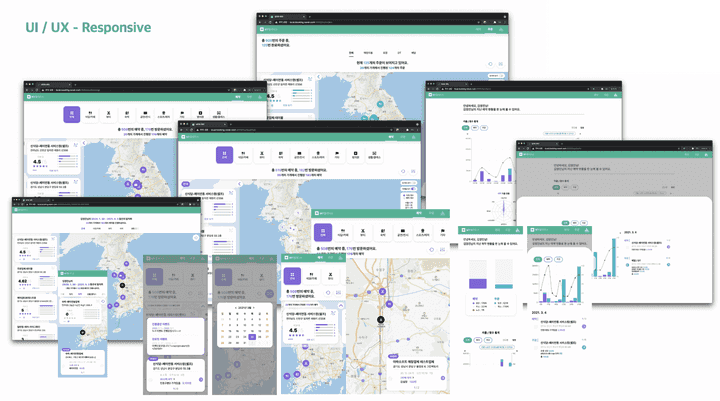This screenshot has height=401, width=720.
Task: Collapse the side panel via the left chevron on the center map
Action: pos(239,184)
